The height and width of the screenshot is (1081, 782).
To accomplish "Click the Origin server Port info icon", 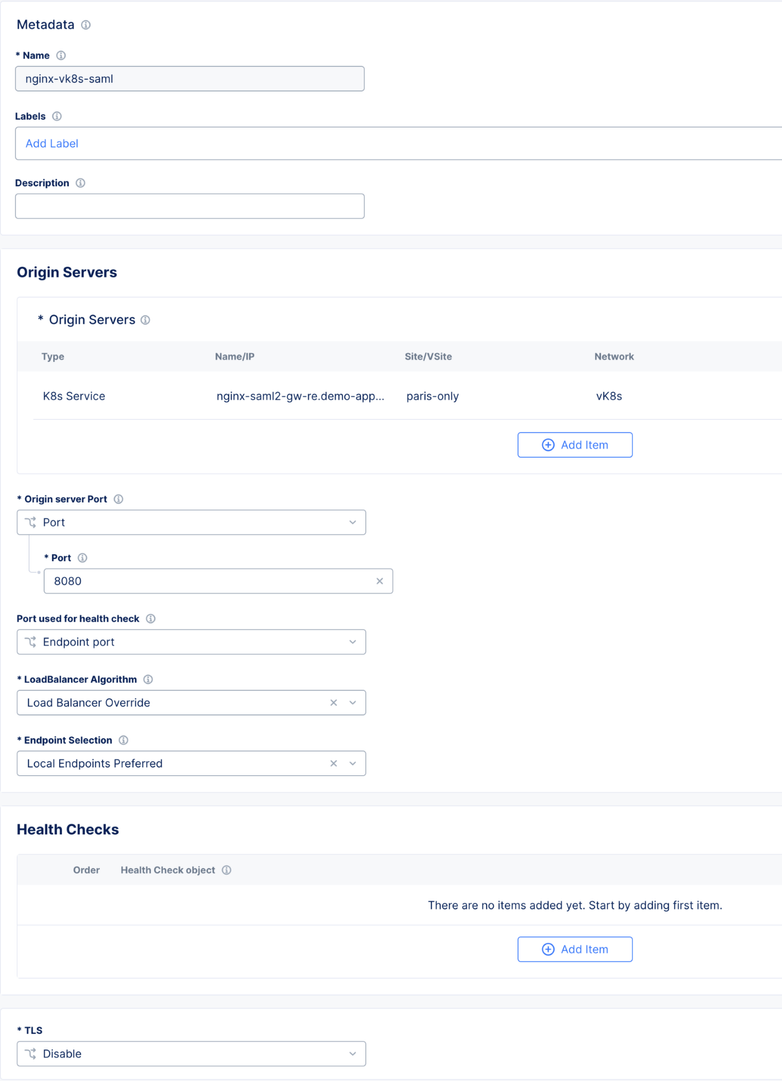I will click(x=119, y=500).
